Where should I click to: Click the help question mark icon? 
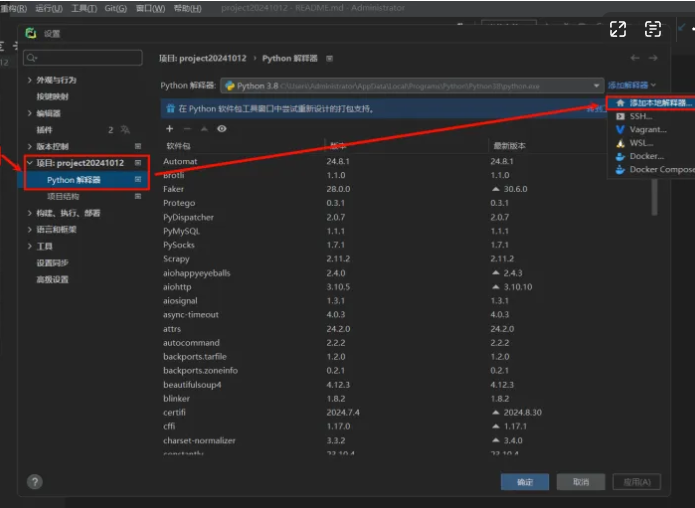coord(35,482)
